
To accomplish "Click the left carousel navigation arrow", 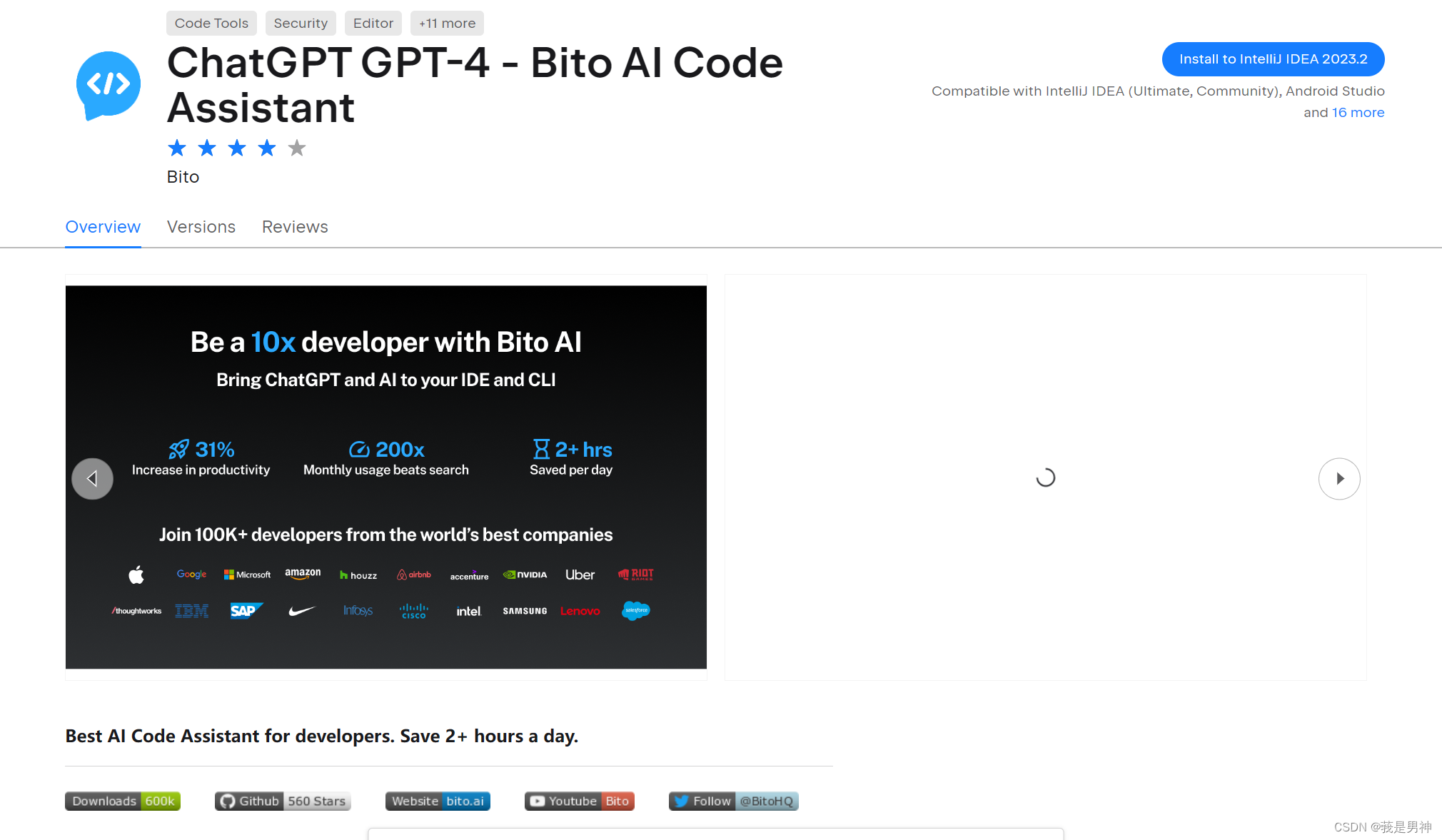I will tap(92, 478).
